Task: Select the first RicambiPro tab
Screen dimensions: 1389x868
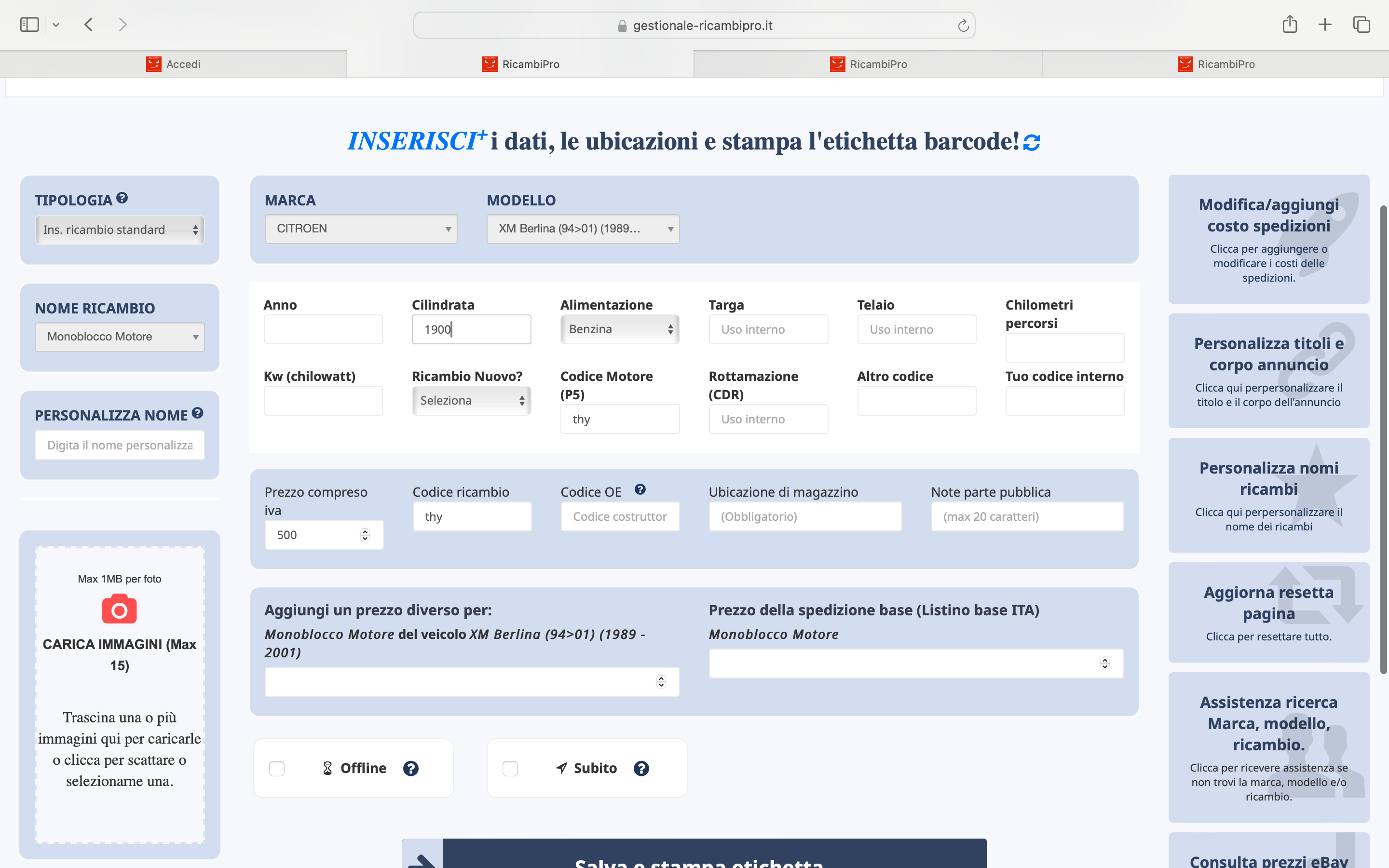Action: coord(520,64)
